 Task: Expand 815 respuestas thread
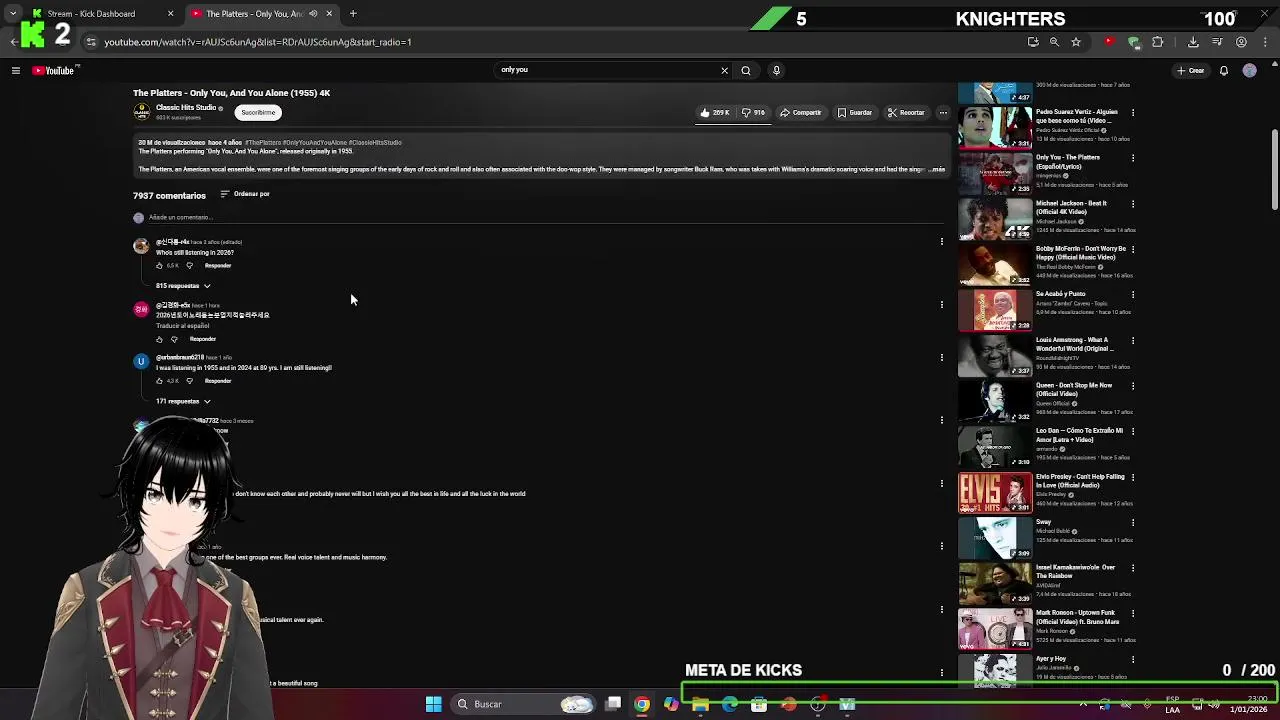183,286
